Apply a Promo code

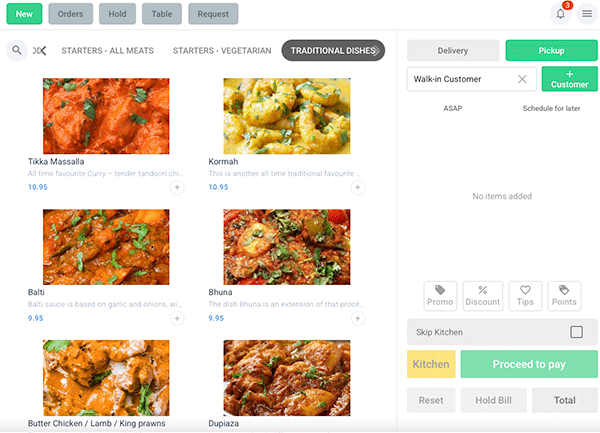440,295
